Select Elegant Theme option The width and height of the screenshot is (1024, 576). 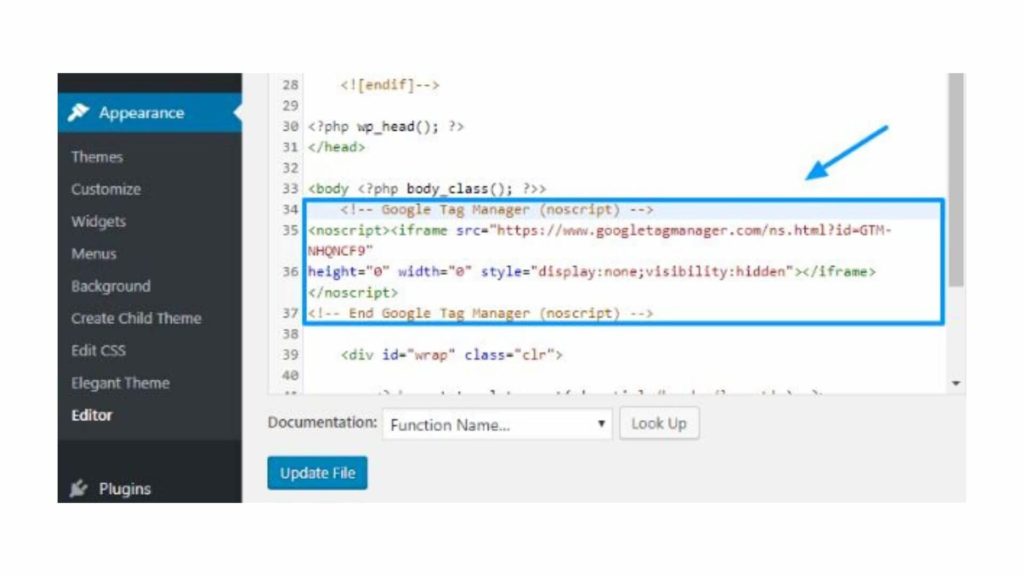tap(119, 382)
